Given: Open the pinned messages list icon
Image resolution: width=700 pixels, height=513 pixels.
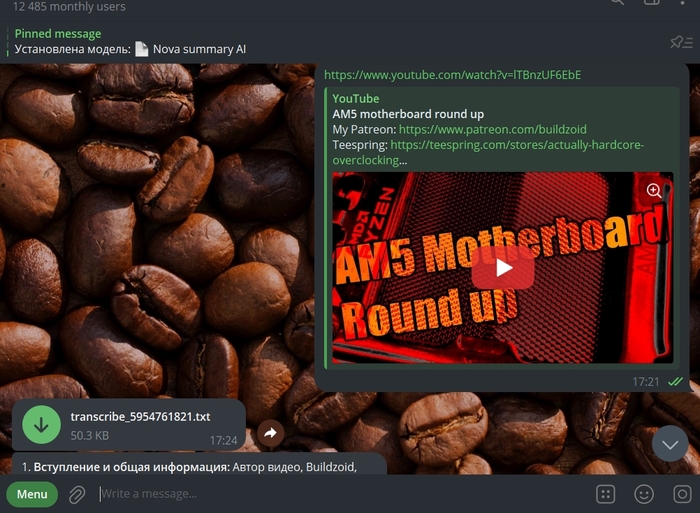Looking at the screenshot, I should 681,42.
